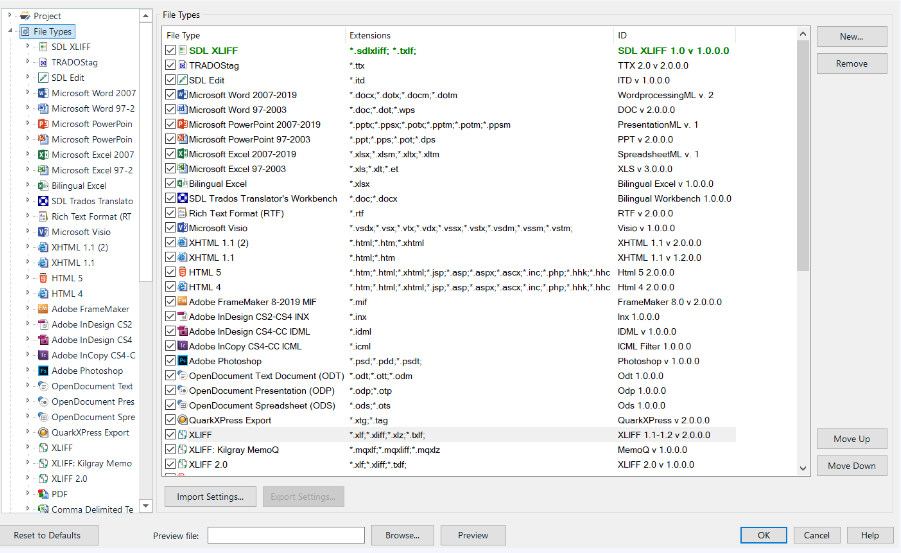Toggle the XLIFF 2.0 checkbox
901x553 pixels.
click(x=171, y=464)
